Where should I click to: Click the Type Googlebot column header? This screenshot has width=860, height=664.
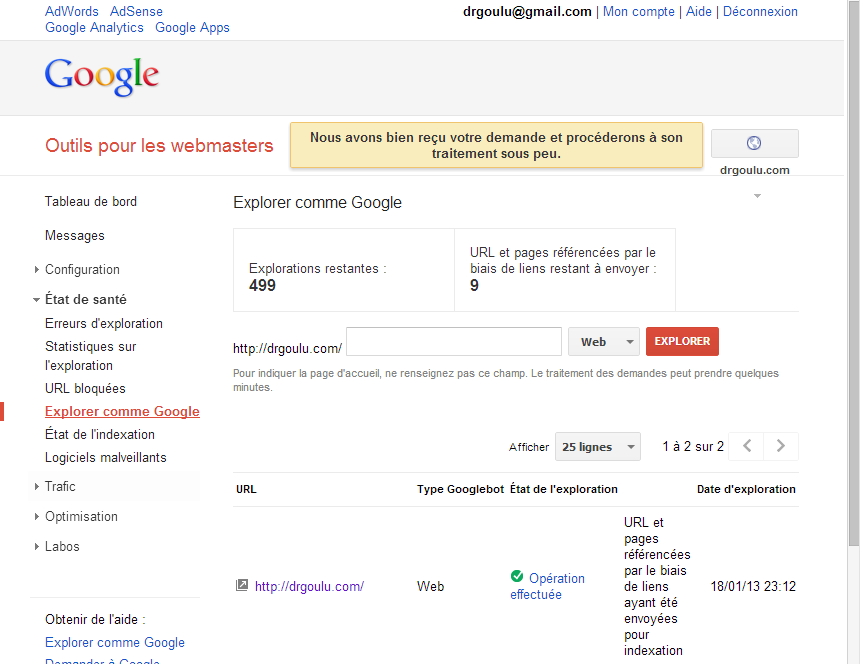tap(460, 489)
